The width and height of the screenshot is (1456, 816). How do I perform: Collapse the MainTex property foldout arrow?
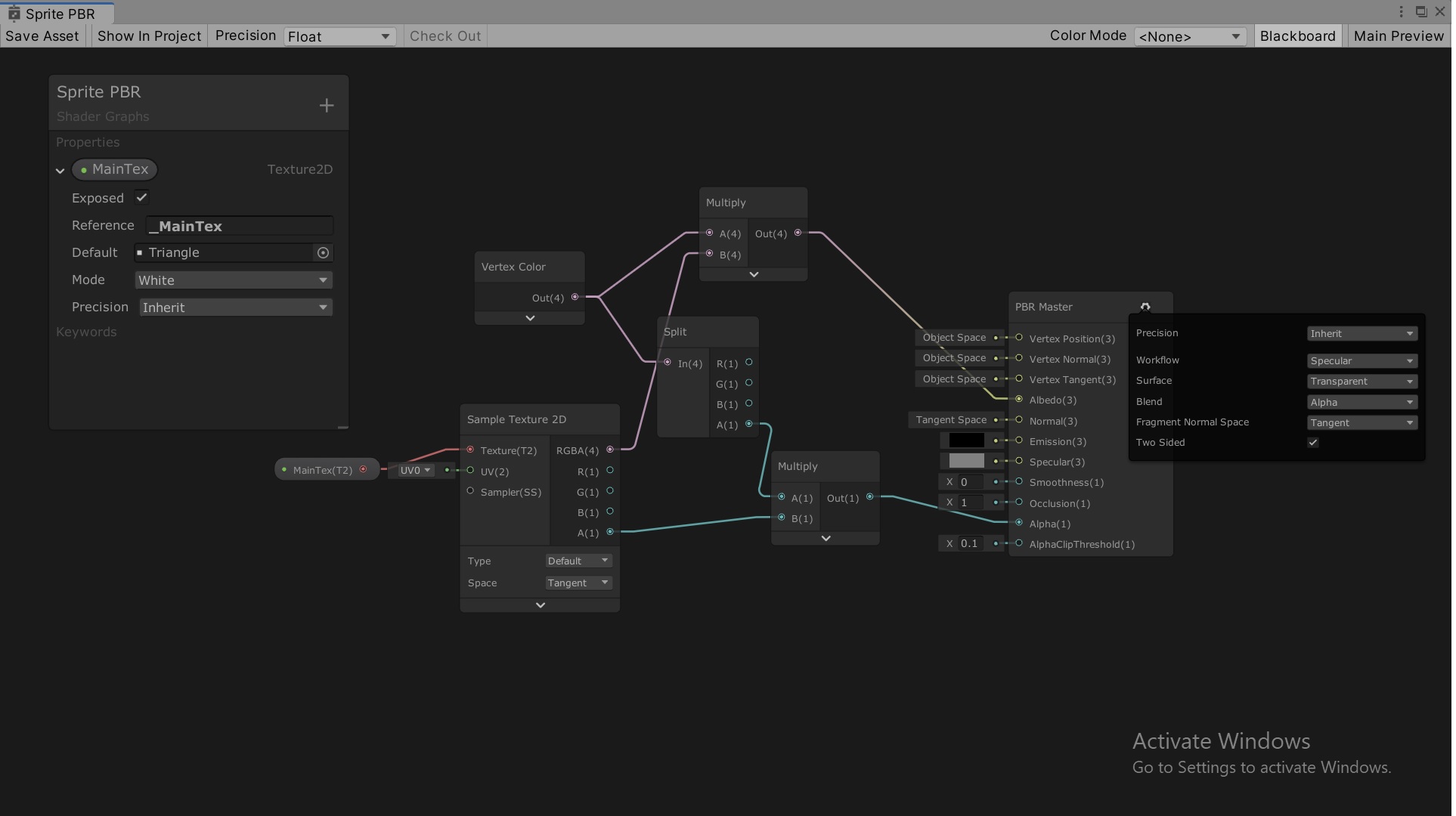[60, 171]
